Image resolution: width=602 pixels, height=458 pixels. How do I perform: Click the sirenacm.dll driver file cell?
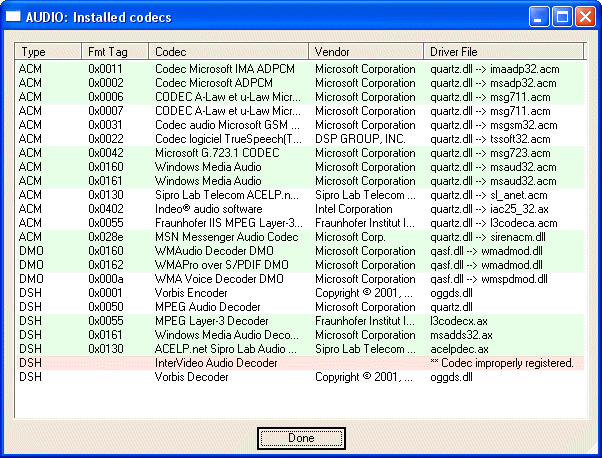[x=488, y=237]
